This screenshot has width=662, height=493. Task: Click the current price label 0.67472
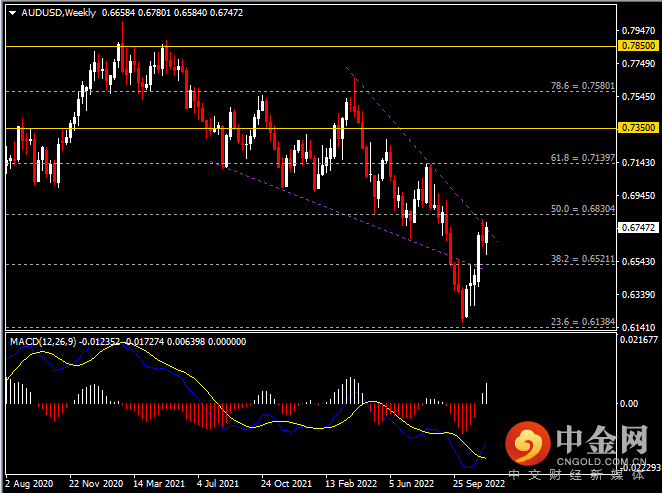(x=637, y=228)
